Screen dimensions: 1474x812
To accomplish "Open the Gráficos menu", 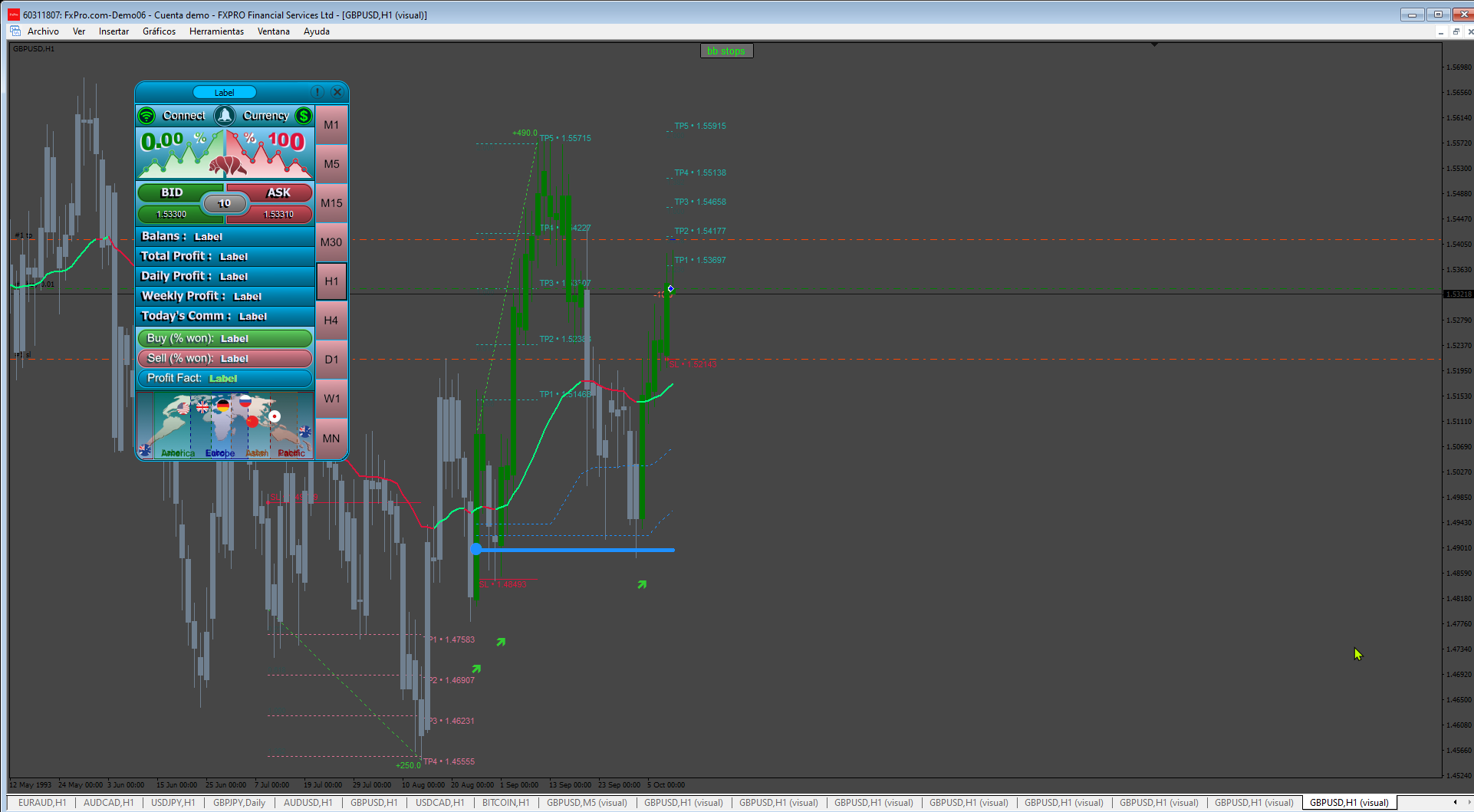I will 159,31.
